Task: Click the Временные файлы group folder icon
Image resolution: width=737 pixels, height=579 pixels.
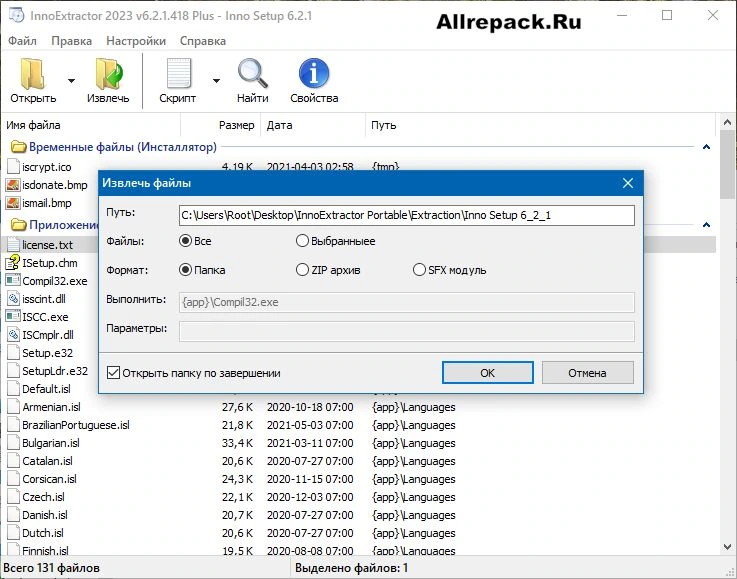Action: (18, 147)
